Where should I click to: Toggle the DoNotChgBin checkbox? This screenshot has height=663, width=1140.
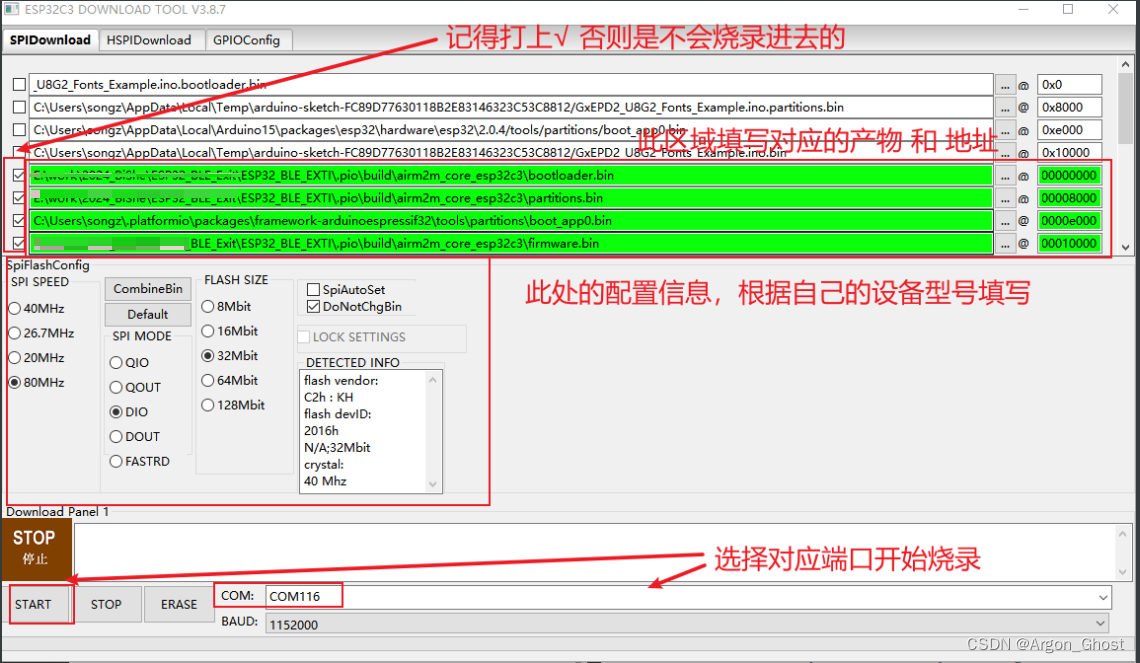pos(314,307)
